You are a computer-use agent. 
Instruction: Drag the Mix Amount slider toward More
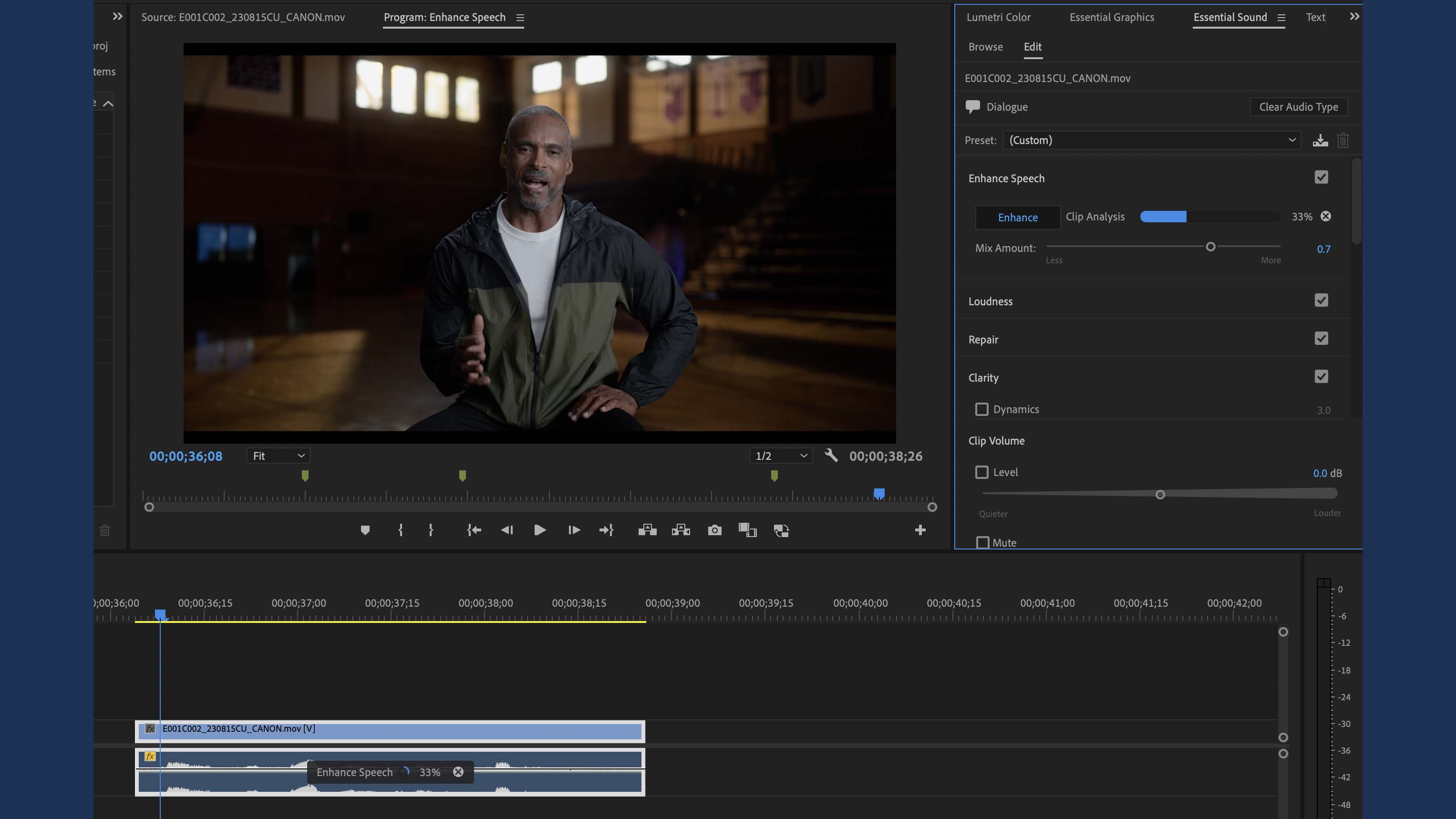click(1210, 247)
